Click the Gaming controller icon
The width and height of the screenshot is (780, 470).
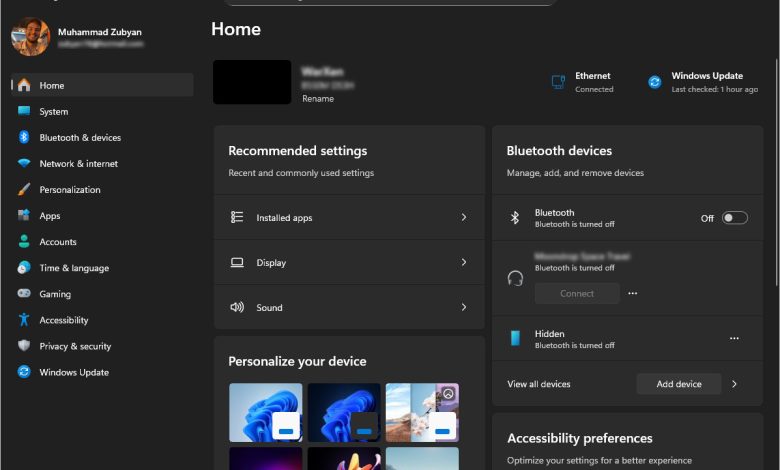click(x=24, y=293)
